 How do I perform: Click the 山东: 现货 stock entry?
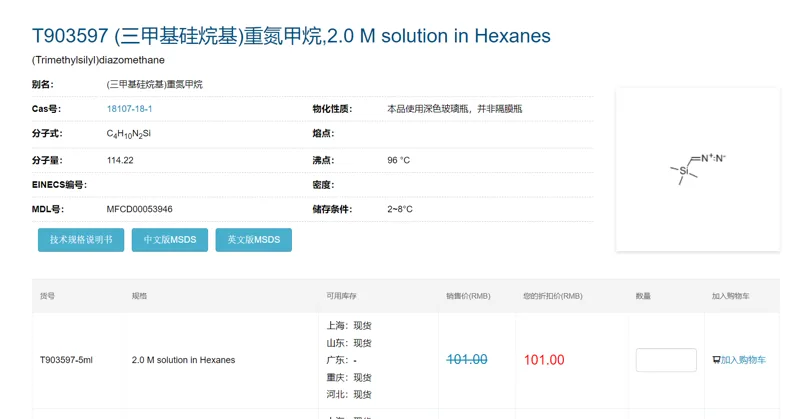349,343
